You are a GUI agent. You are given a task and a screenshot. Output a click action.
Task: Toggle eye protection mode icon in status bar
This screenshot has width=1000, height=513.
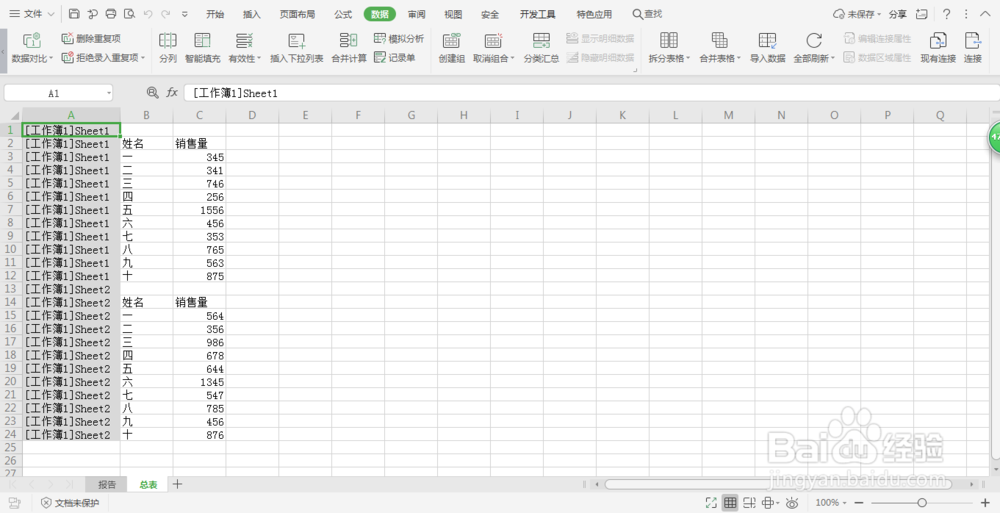[792, 503]
